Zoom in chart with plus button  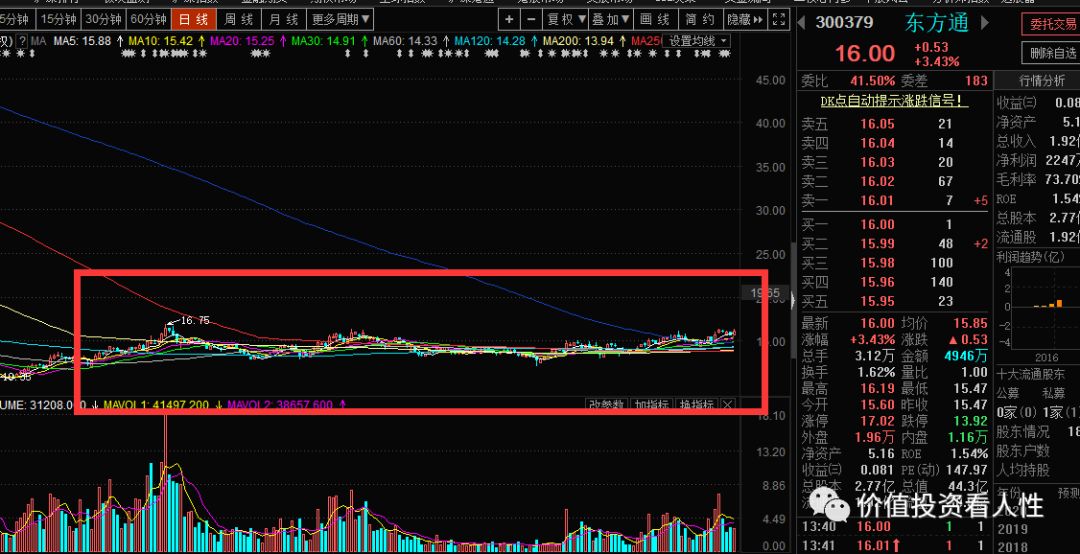(509, 19)
